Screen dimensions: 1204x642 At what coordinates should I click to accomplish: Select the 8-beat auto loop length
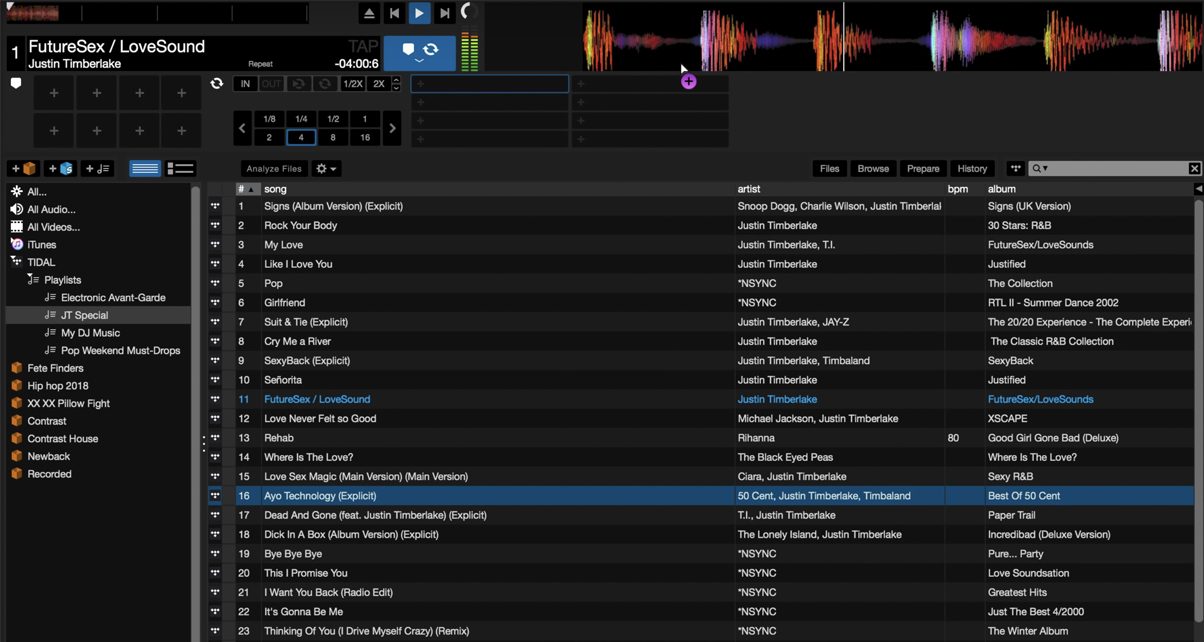(333, 138)
